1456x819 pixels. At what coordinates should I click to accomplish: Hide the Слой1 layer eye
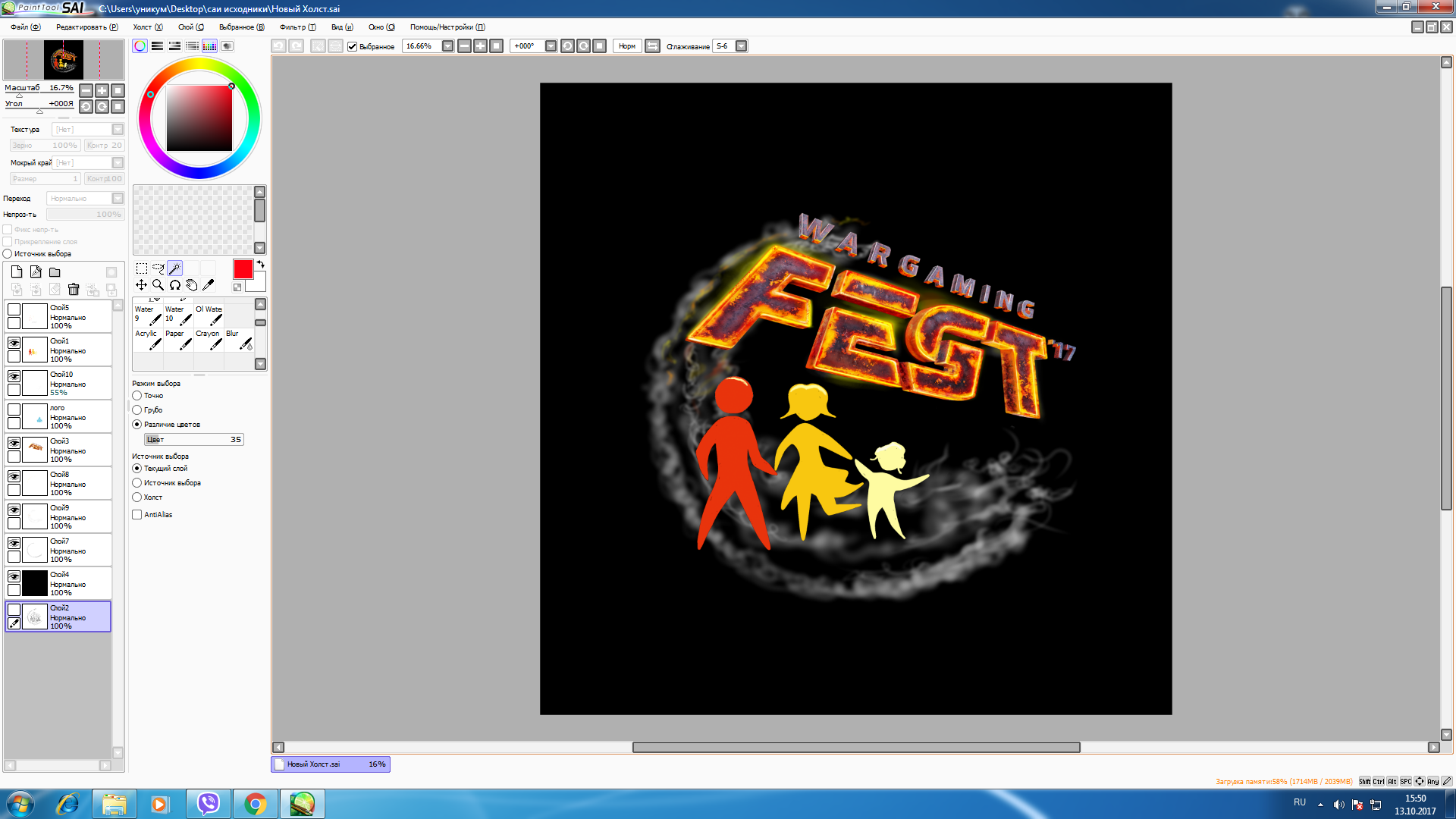(x=14, y=343)
